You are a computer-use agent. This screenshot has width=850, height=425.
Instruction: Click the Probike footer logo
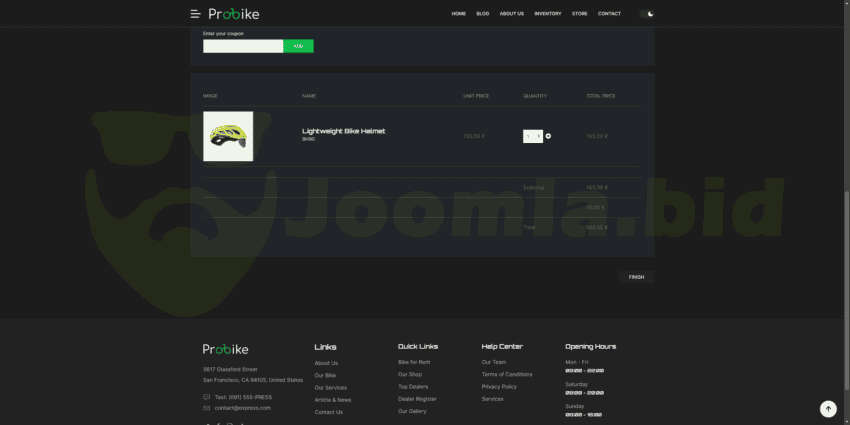[x=225, y=349]
